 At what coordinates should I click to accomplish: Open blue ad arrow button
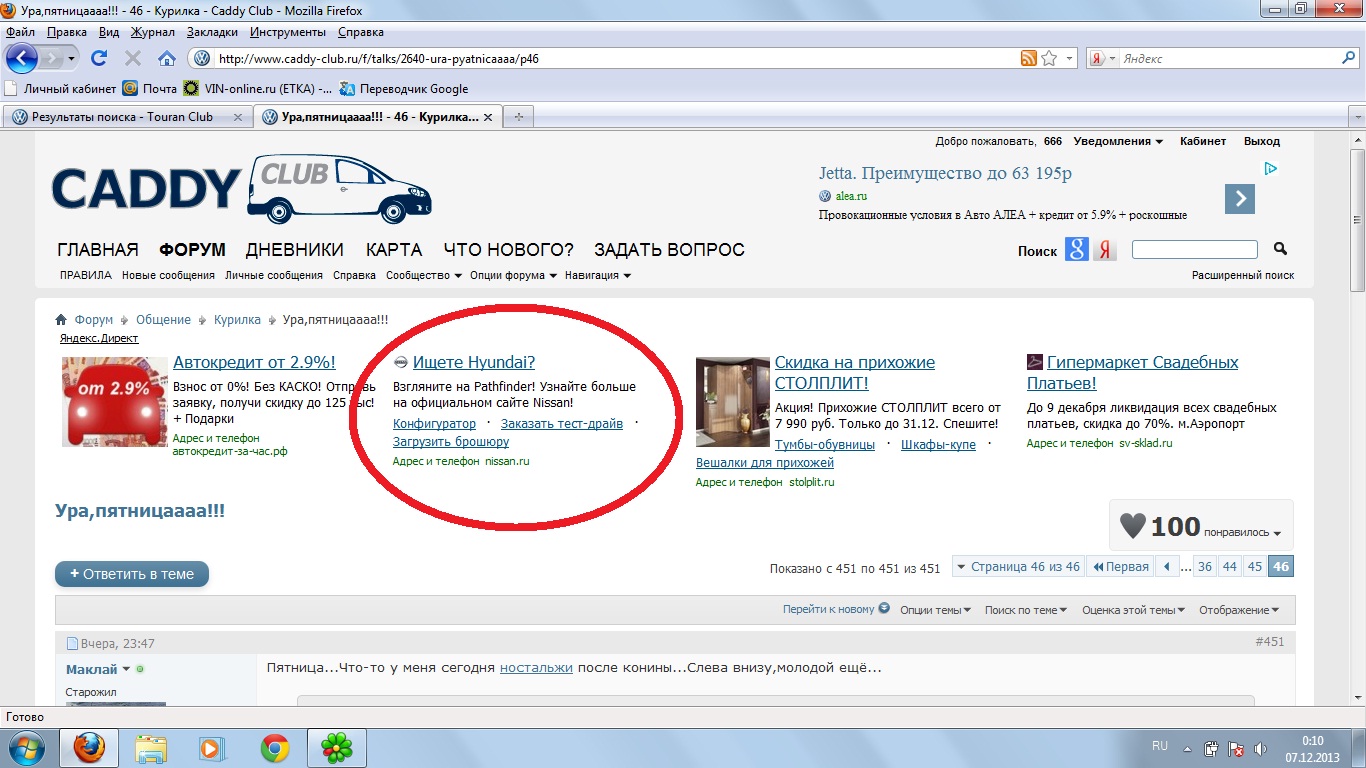[1240, 199]
